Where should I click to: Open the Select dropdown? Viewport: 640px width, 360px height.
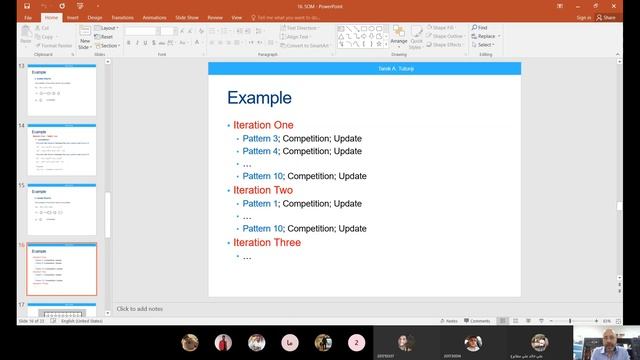[x=484, y=45]
